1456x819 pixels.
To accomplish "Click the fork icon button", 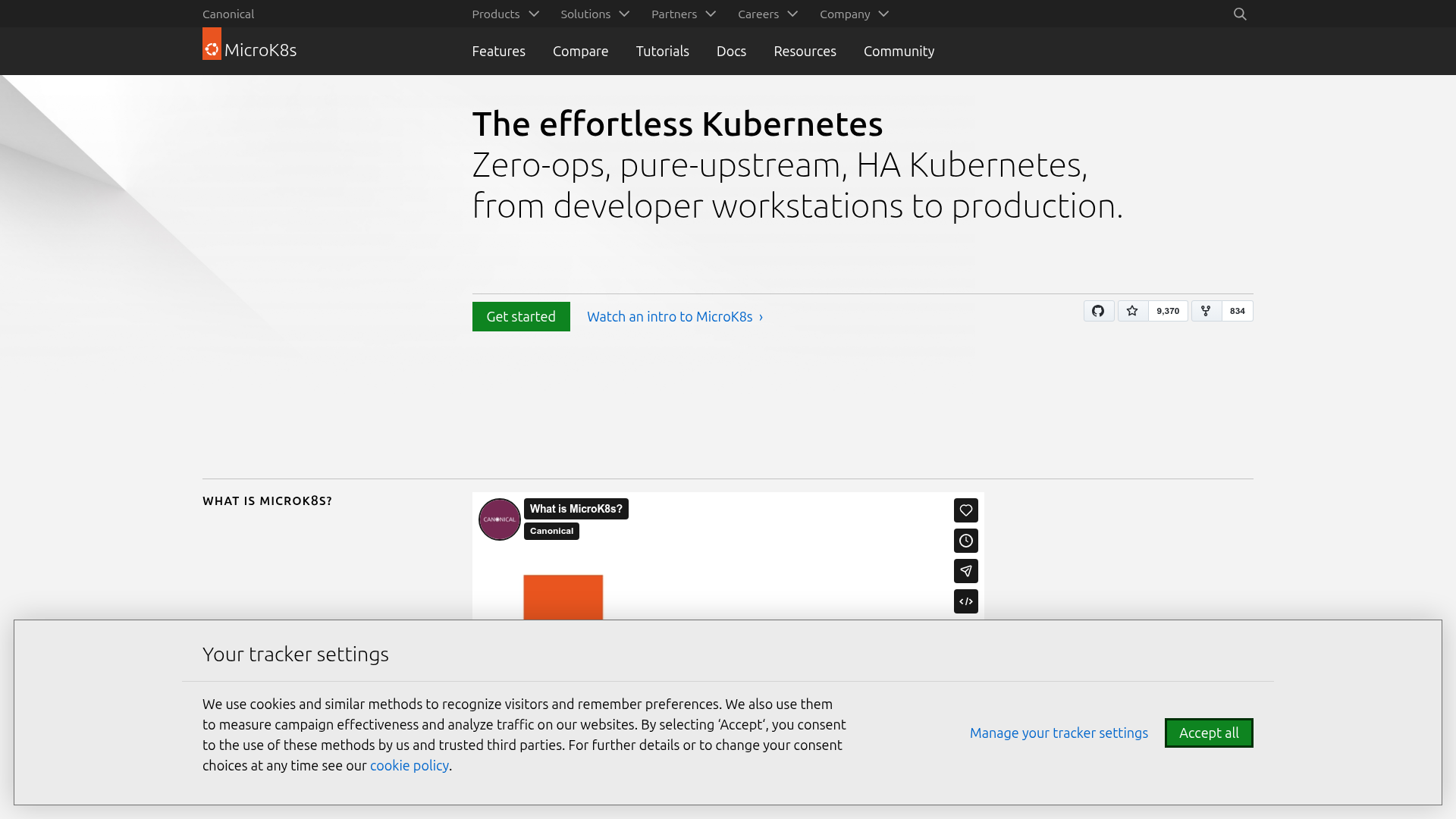I will [x=1206, y=311].
